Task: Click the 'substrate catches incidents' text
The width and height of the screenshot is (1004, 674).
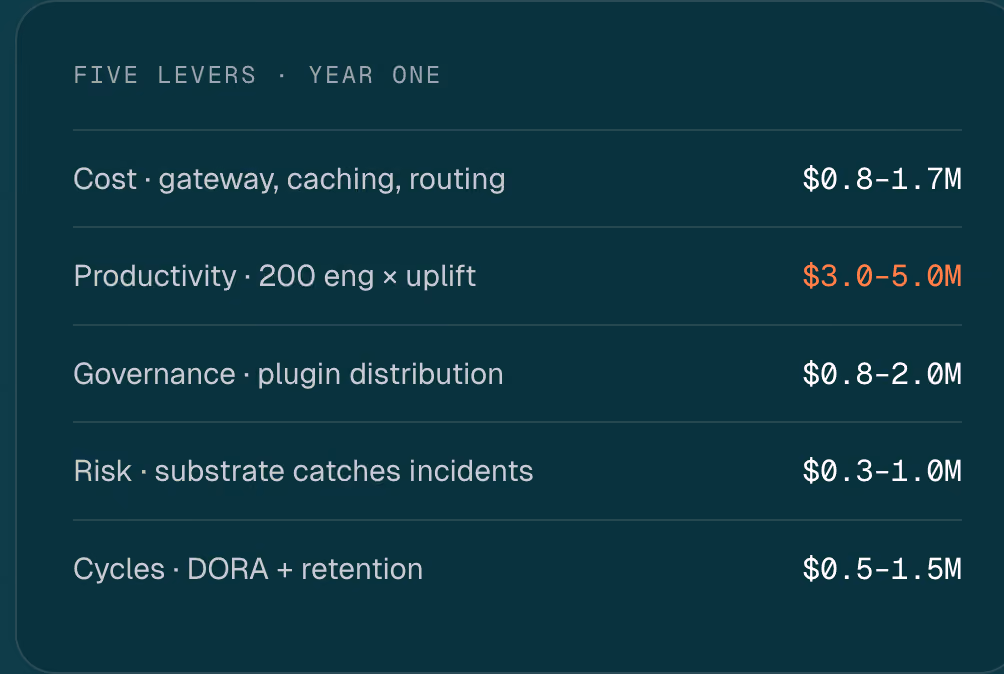Action: (x=344, y=471)
